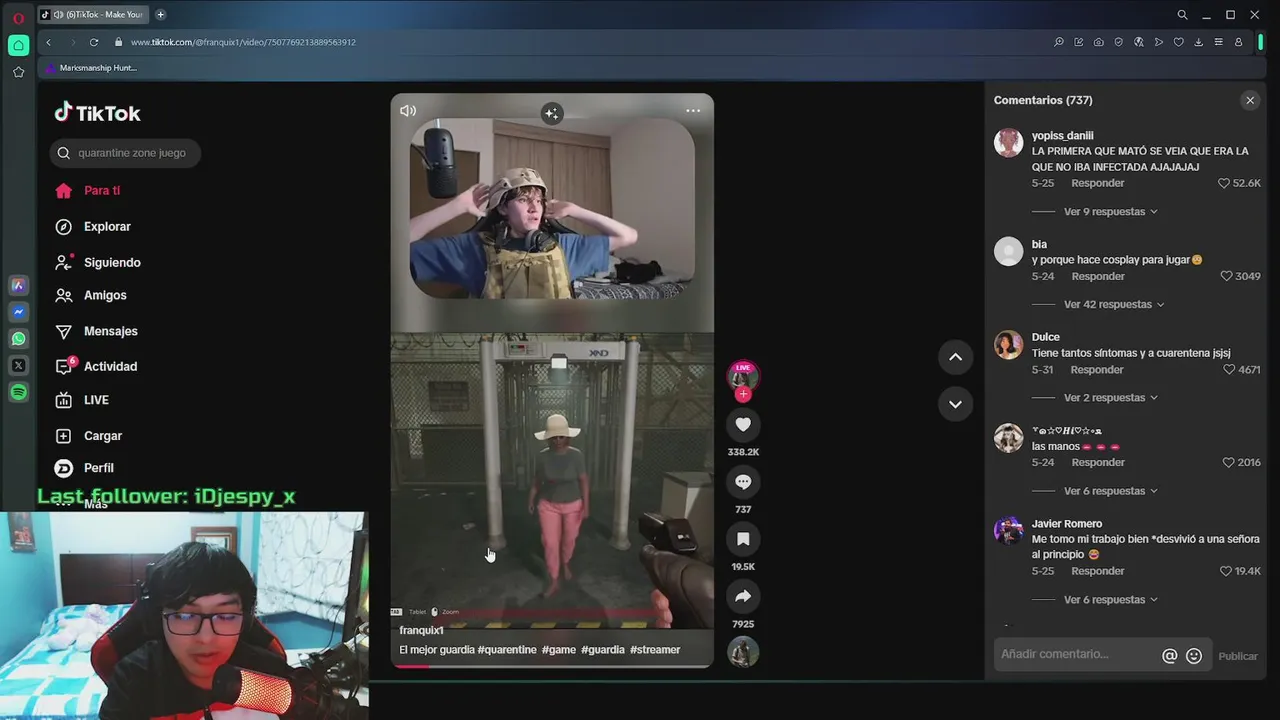
Task: Open the Marksmanship Hunt bookmark
Action: coord(91,68)
